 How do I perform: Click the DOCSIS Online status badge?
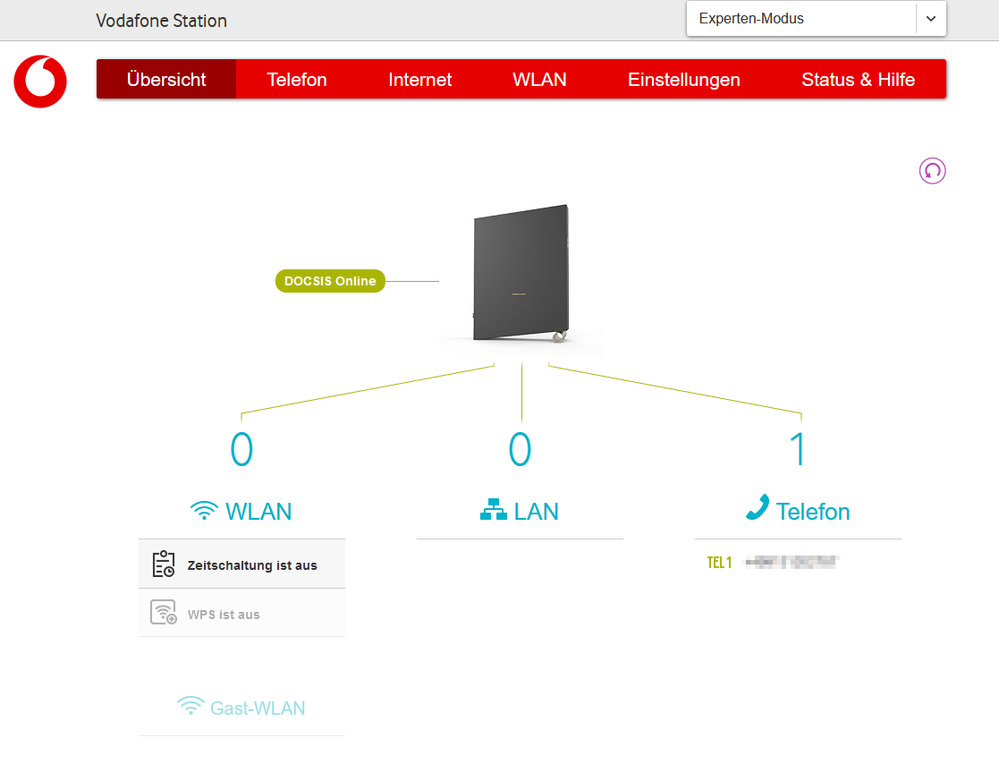pyautogui.click(x=330, y=281)
